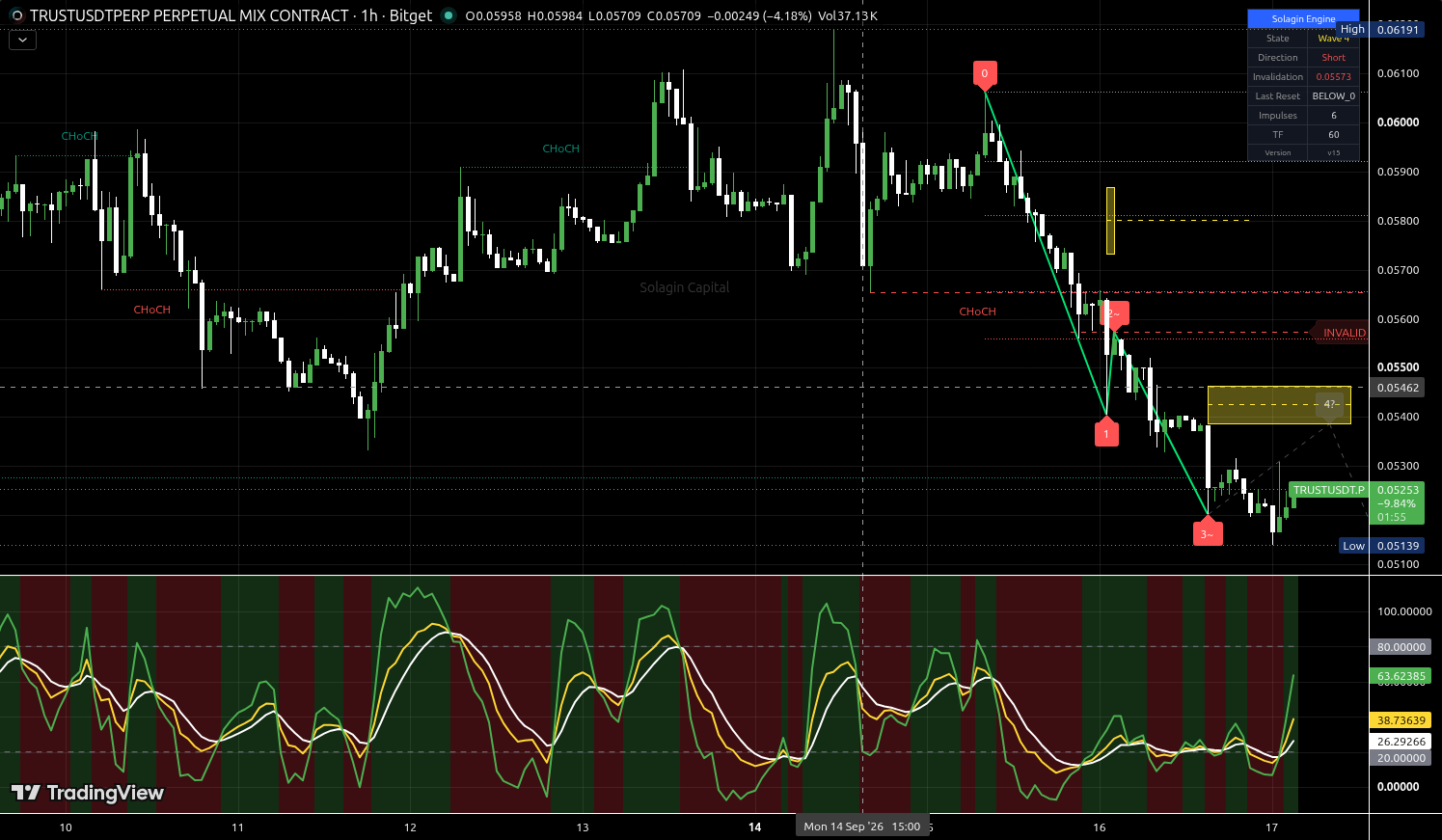Click the High 0.06191 price label
This screenshot has height=840, width=1442.
(x=1379, y=30)
